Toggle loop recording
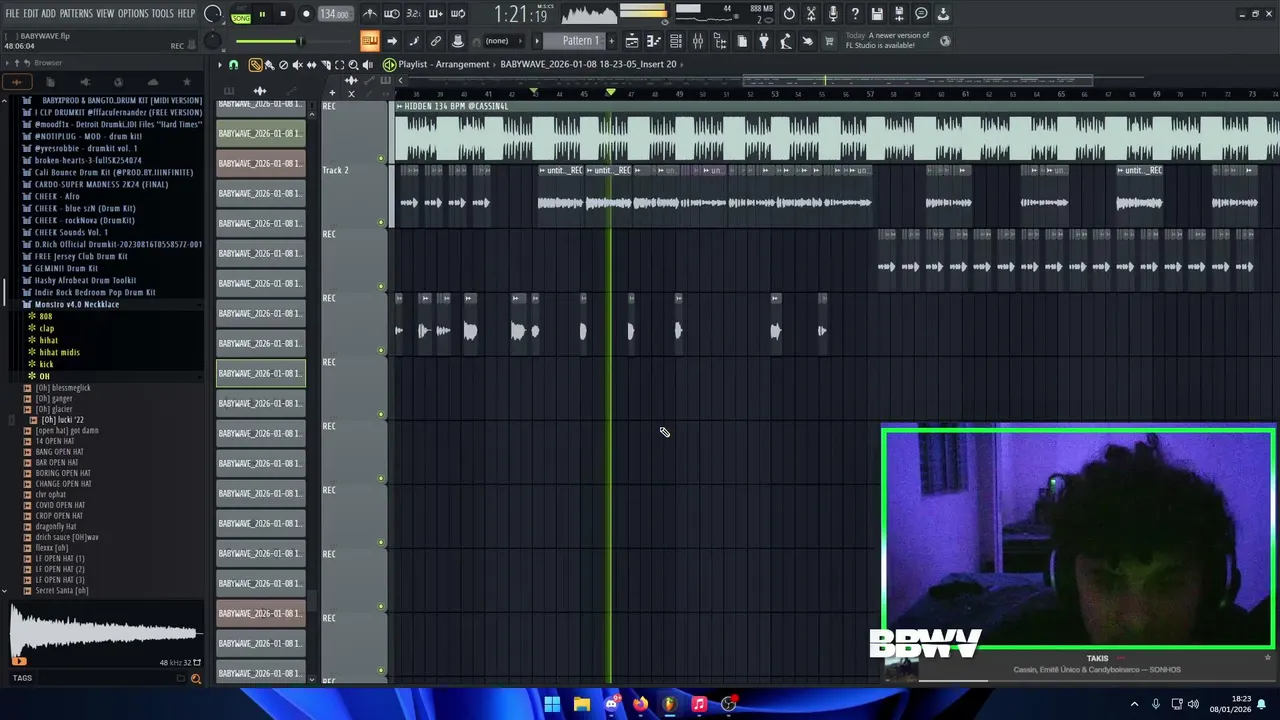This screenshot has height=720, width=1280. coord(457,14)
